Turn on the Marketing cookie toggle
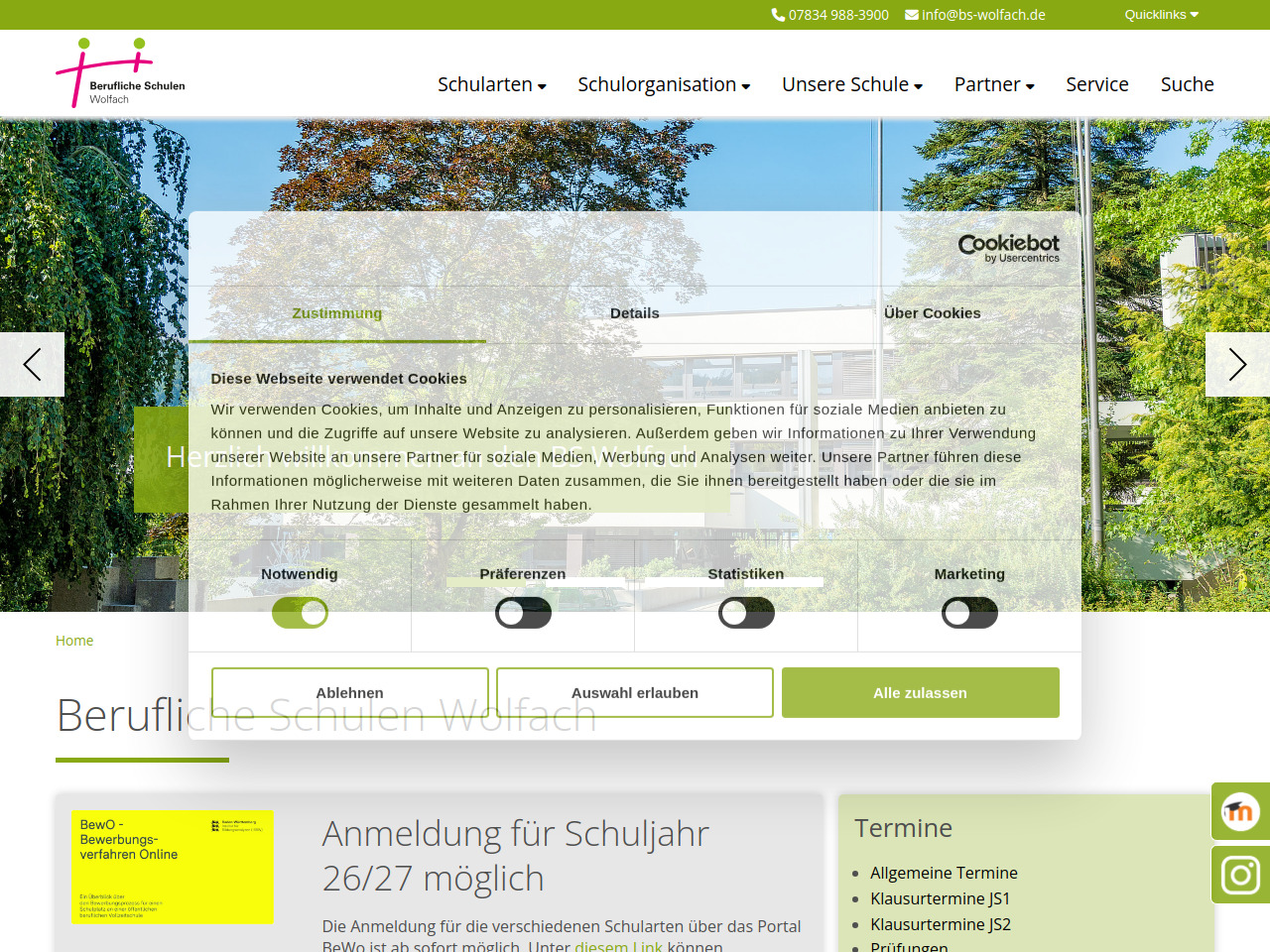Image resolution: width=1270 pixels, height=952 pixels. (x=969, y=613)
